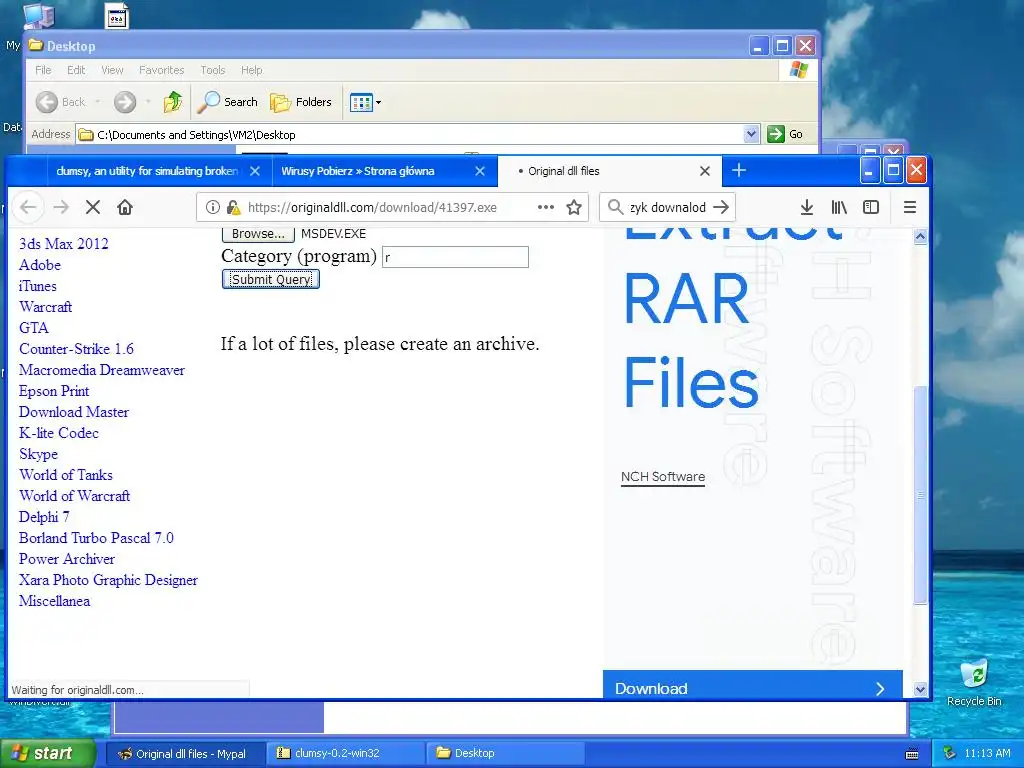Image resolution: width=1024 pixels, height=768 pixels.
Task: Switch to Desktop taskbar item
Action: (x=505, y=753)
